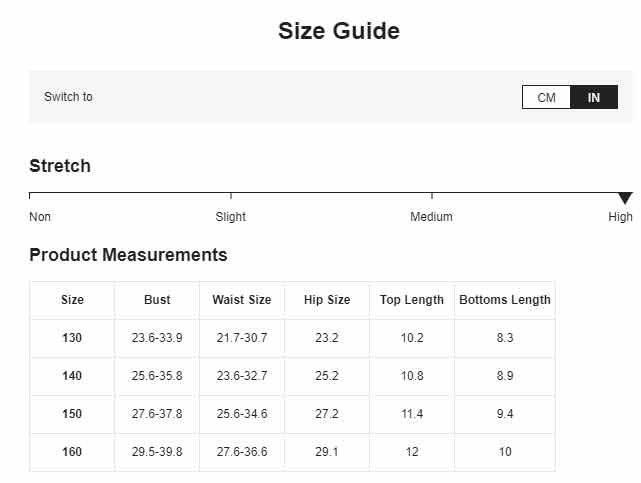Click the High stretch triangle marker
This screenshot has width=641, height=483.
point(625,198)
